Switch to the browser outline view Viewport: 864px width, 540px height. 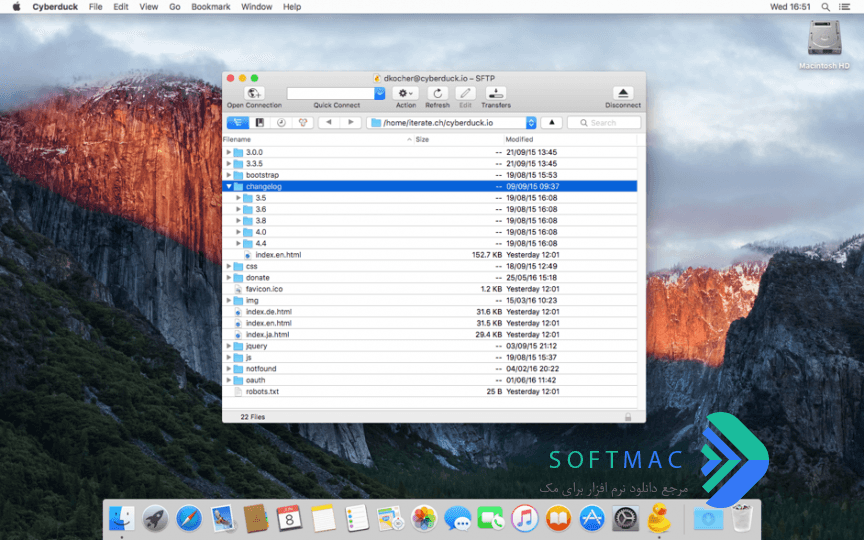click(238, 122)
